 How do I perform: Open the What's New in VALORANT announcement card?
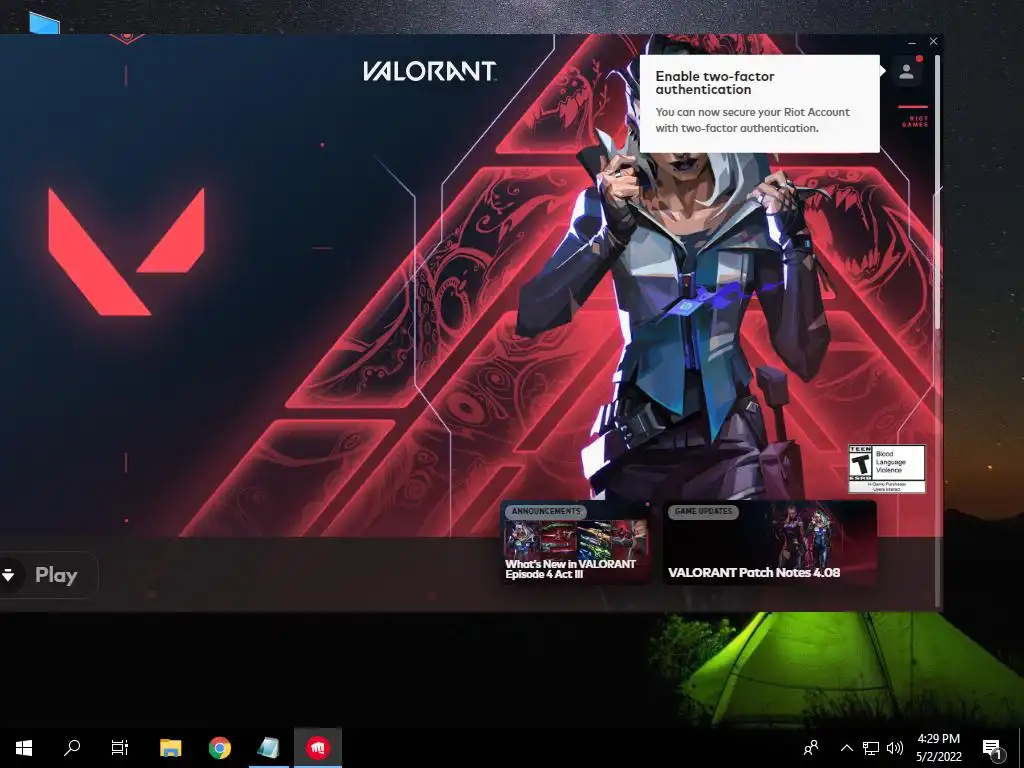tap(576, 543)
